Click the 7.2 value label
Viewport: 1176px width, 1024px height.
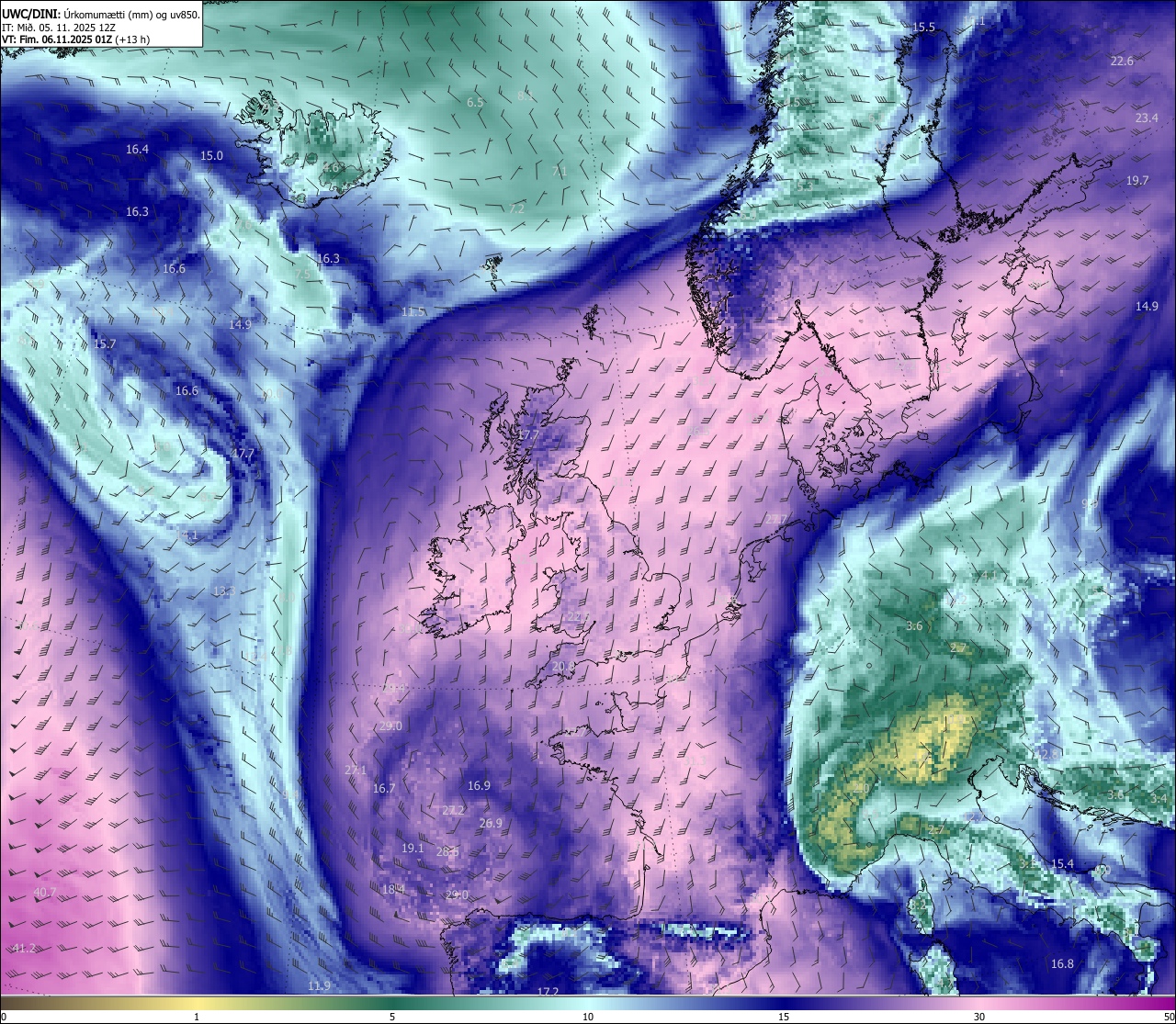click(516, 208)
